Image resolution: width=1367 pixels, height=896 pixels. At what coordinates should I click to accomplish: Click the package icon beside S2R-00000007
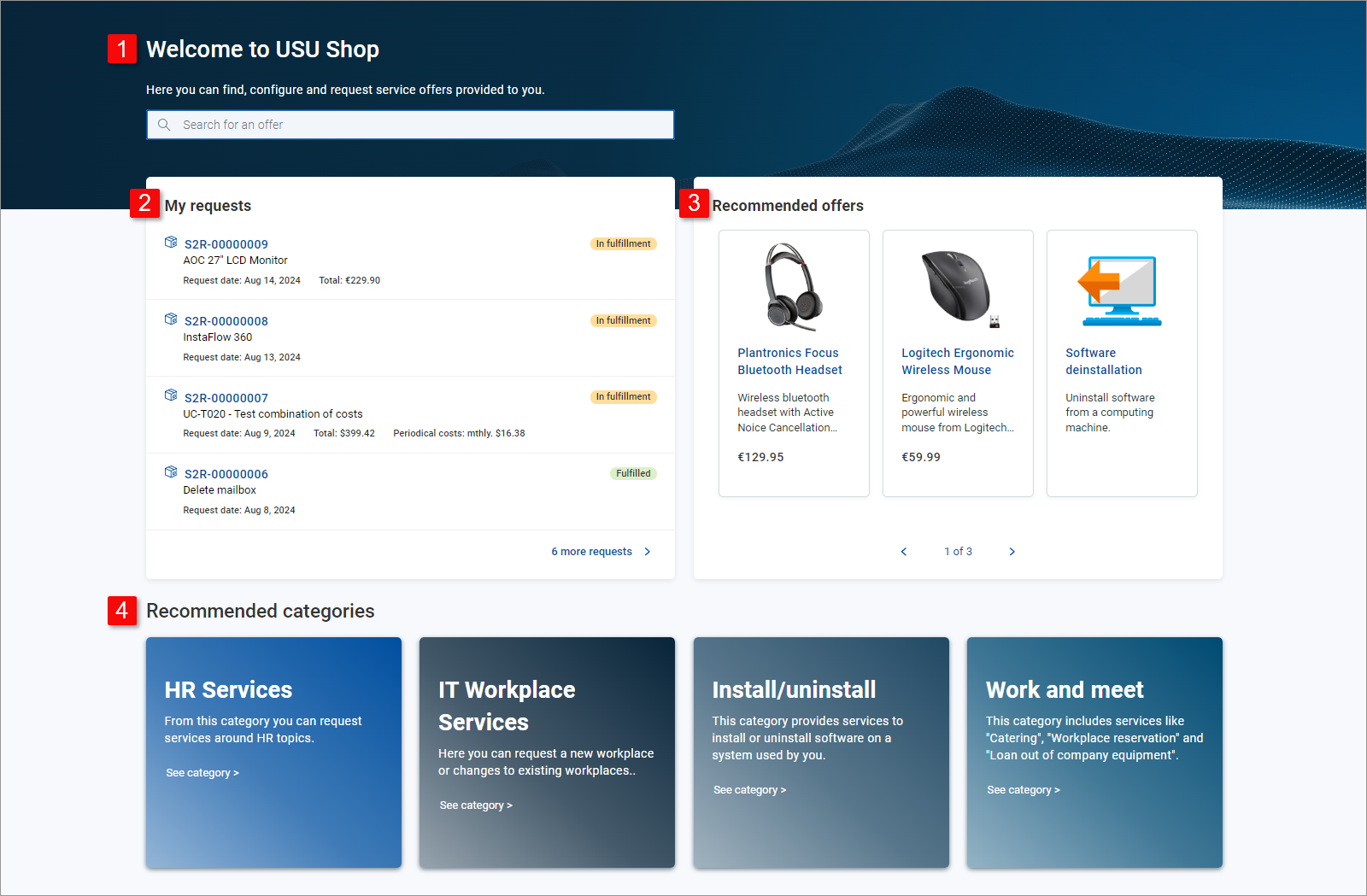click(x=170, y=395)
